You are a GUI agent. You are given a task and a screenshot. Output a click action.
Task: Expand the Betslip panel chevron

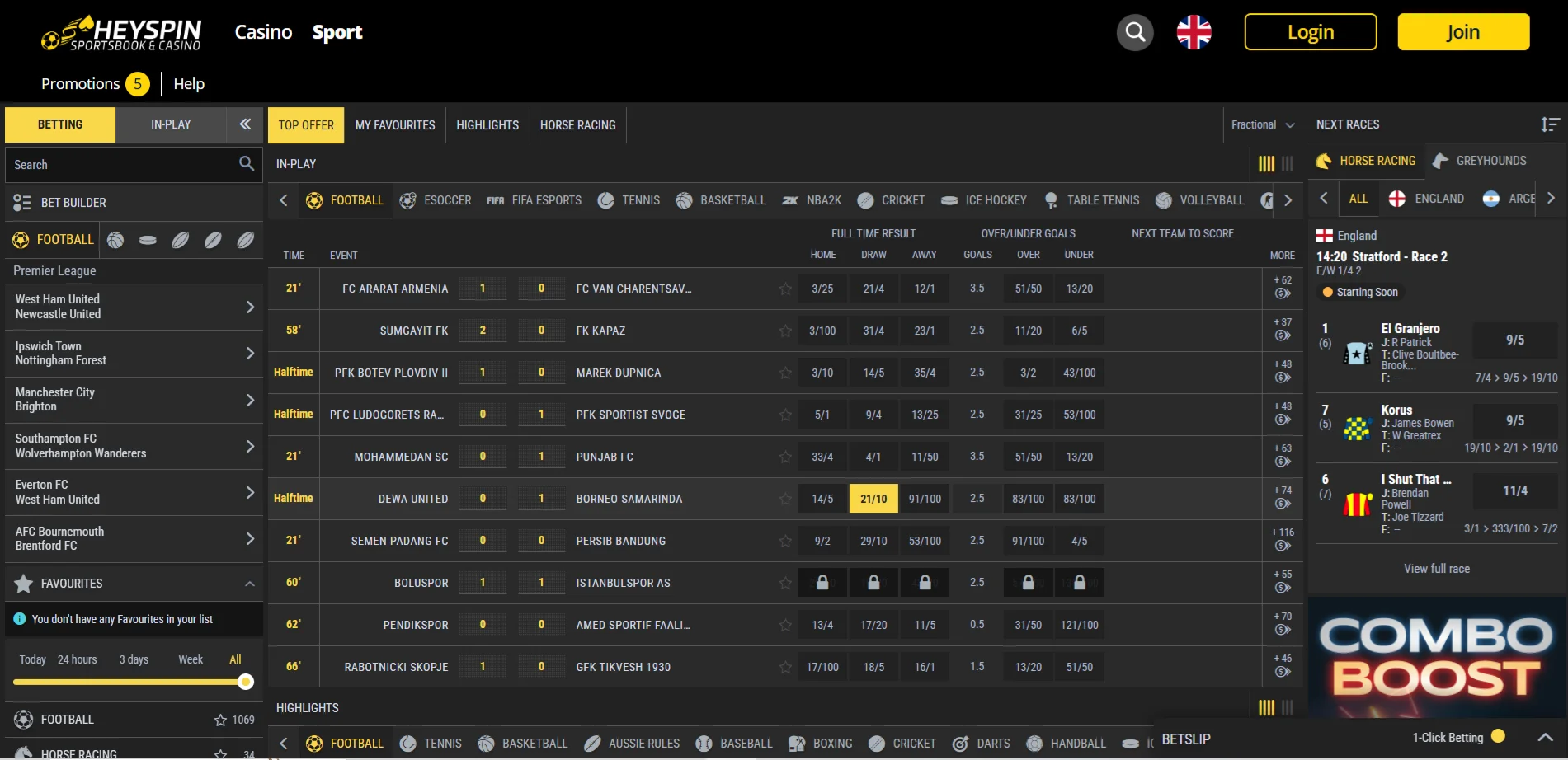coord(1545,737)
